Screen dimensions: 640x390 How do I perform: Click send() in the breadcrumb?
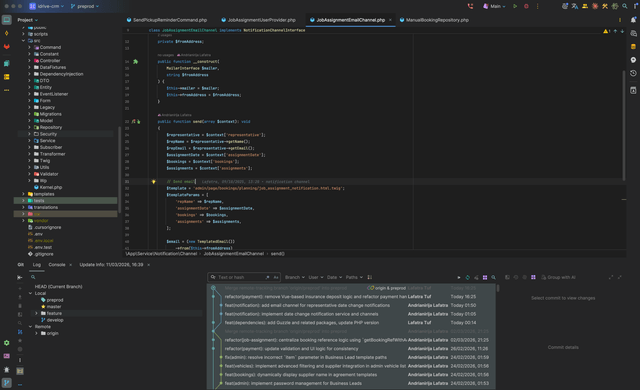point(278,254)
